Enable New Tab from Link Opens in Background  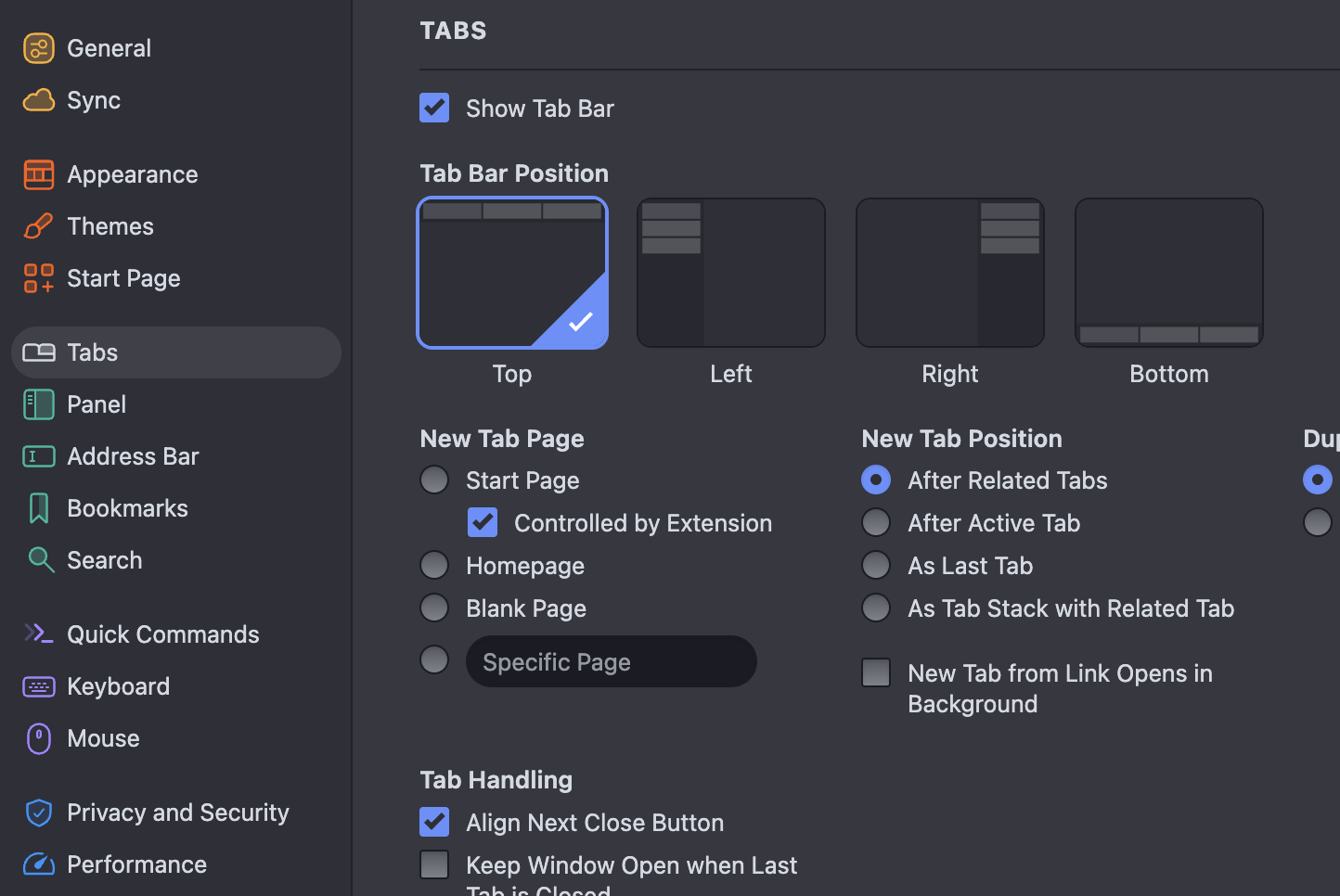(x=876, y=672)
